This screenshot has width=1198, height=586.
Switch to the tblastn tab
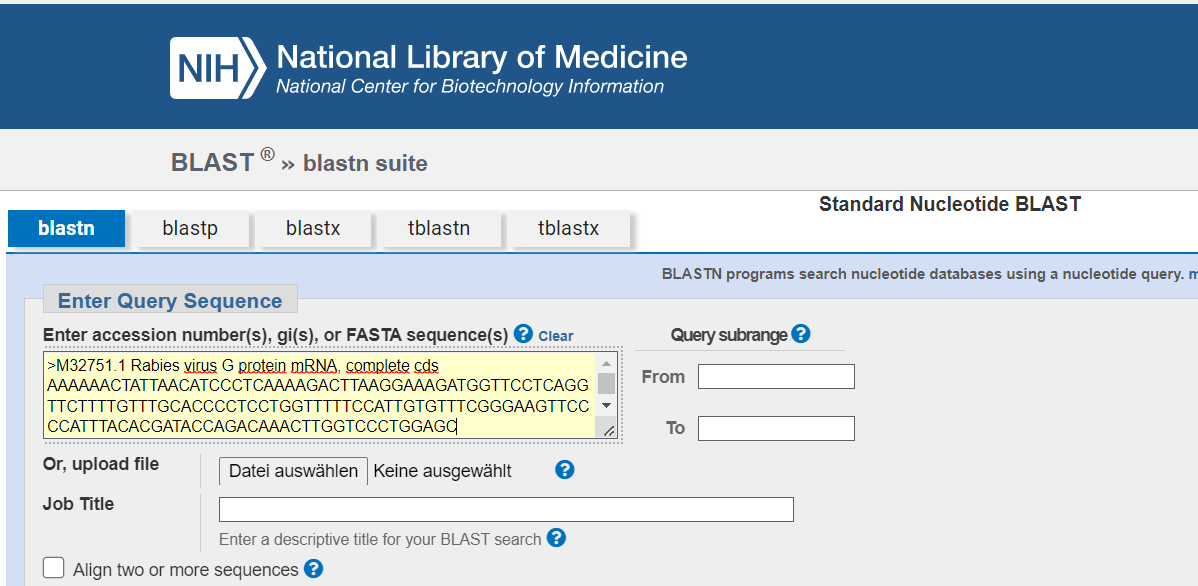[x=440, y=228]
